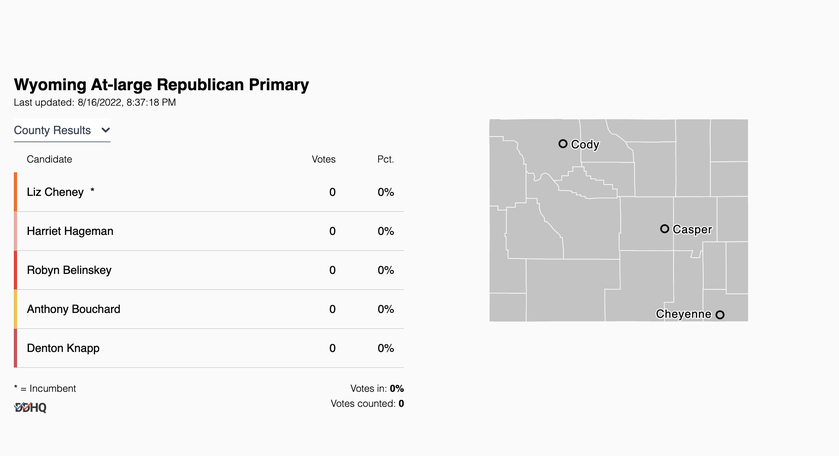The width and height of the screenshot is (839, 456).
Task: Click Liz Cheney's orange color bar
Action: click(16, 192)
